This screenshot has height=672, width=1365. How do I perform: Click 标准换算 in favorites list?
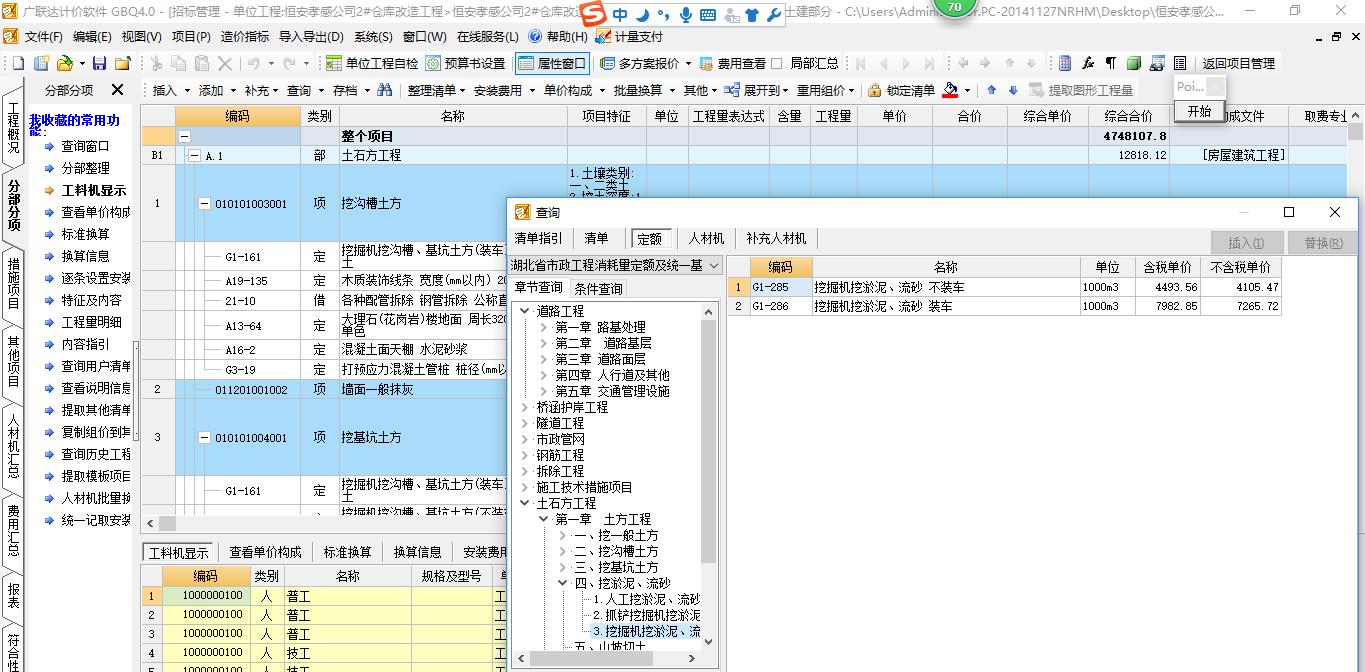(85, 234)
